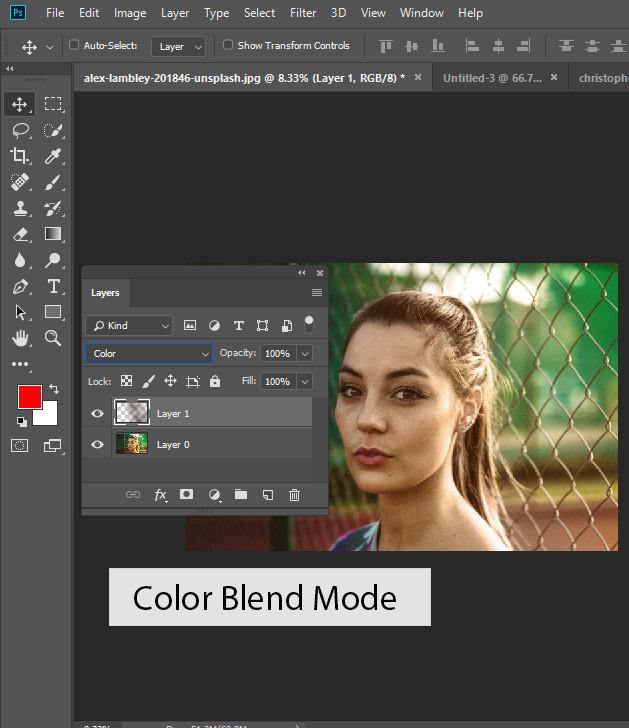Collapse the Layers panel
The image size is (629, 728).
302,273
